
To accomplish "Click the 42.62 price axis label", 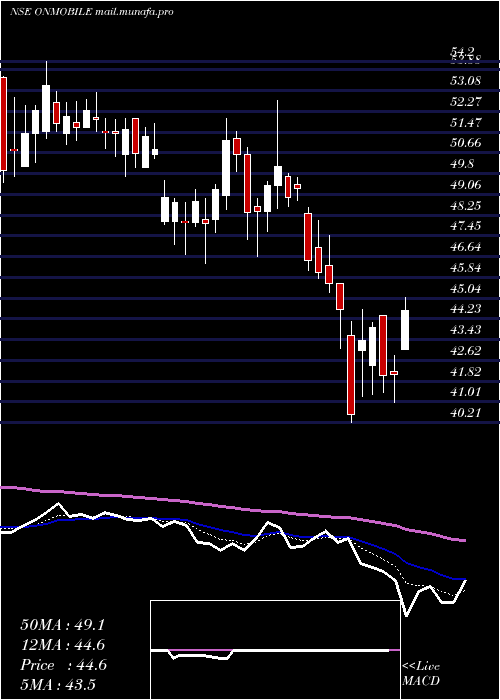I will click(x=466, y=351).
